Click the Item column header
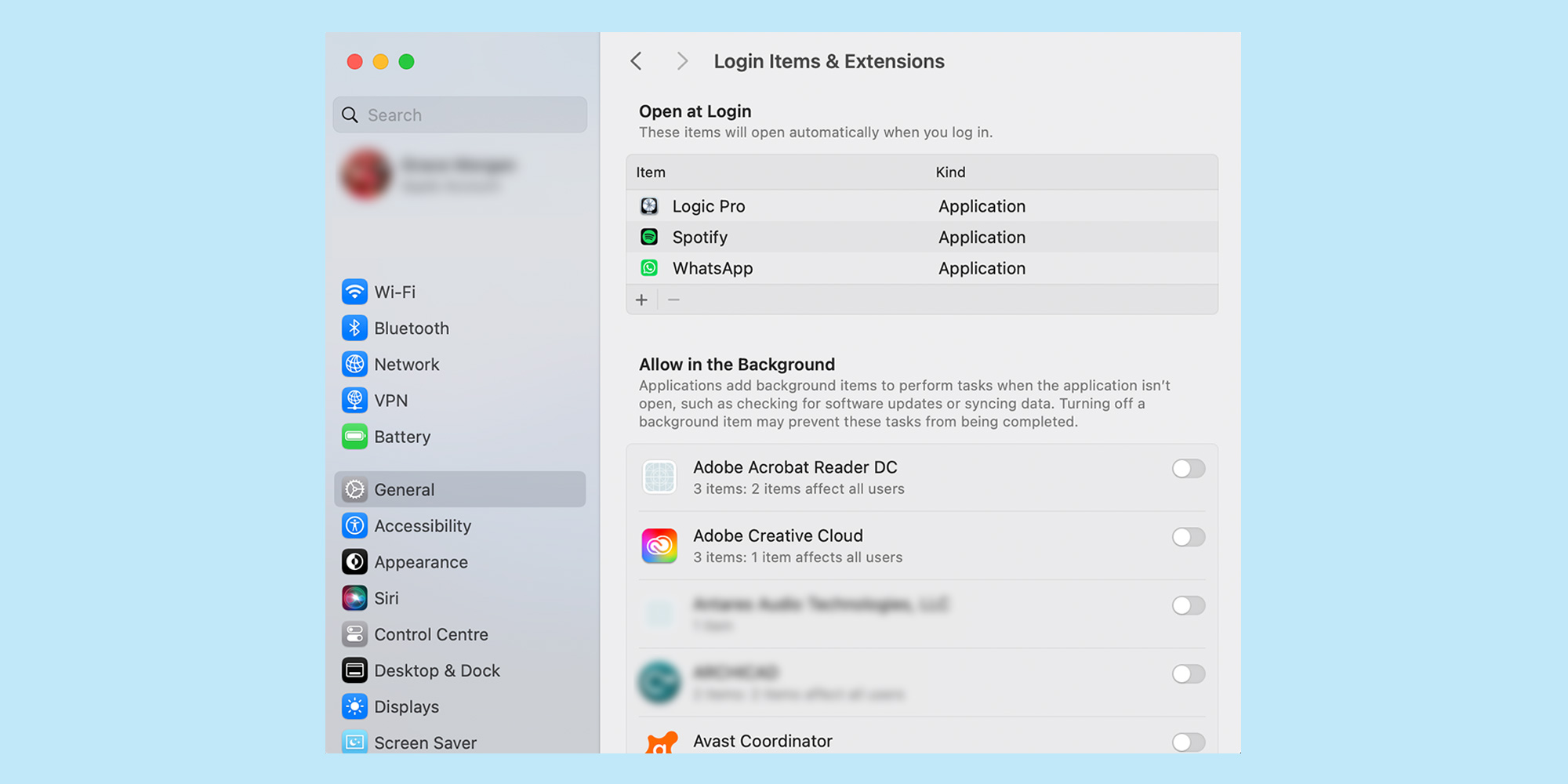The width and height of the screenshot is (1568, 784). tap(651, 172)
